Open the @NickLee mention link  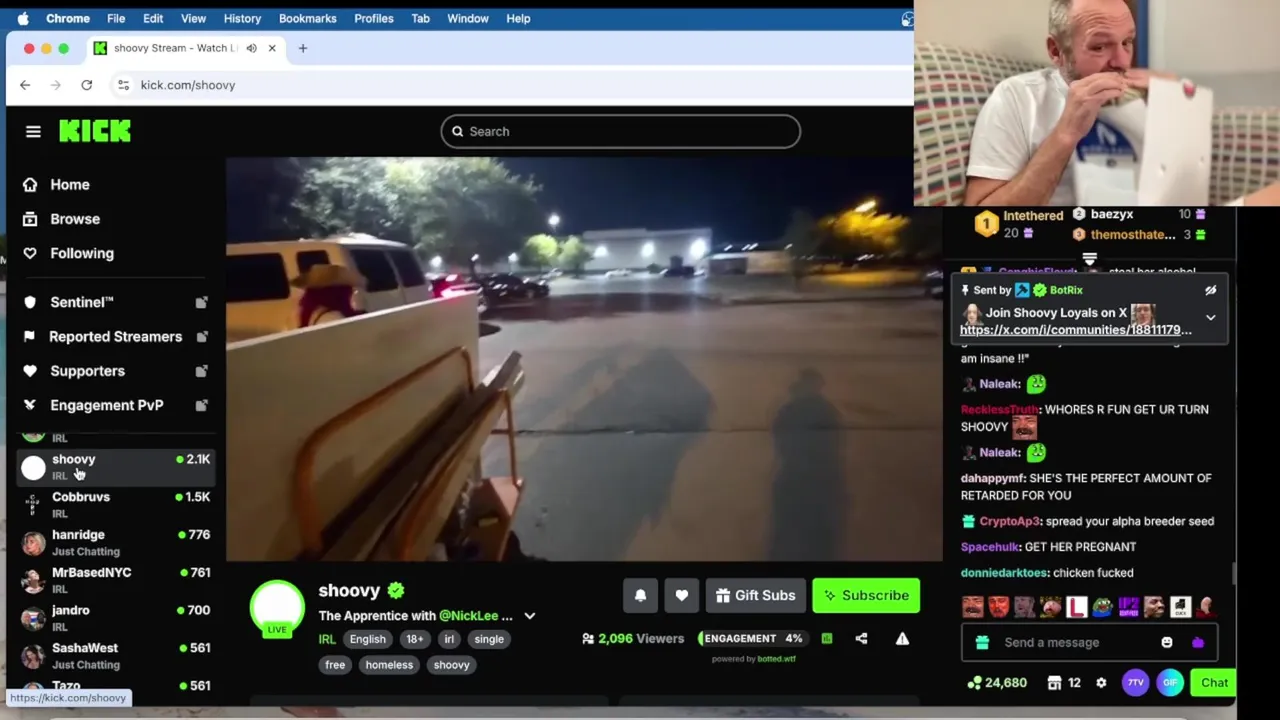(x=469, y=616)
